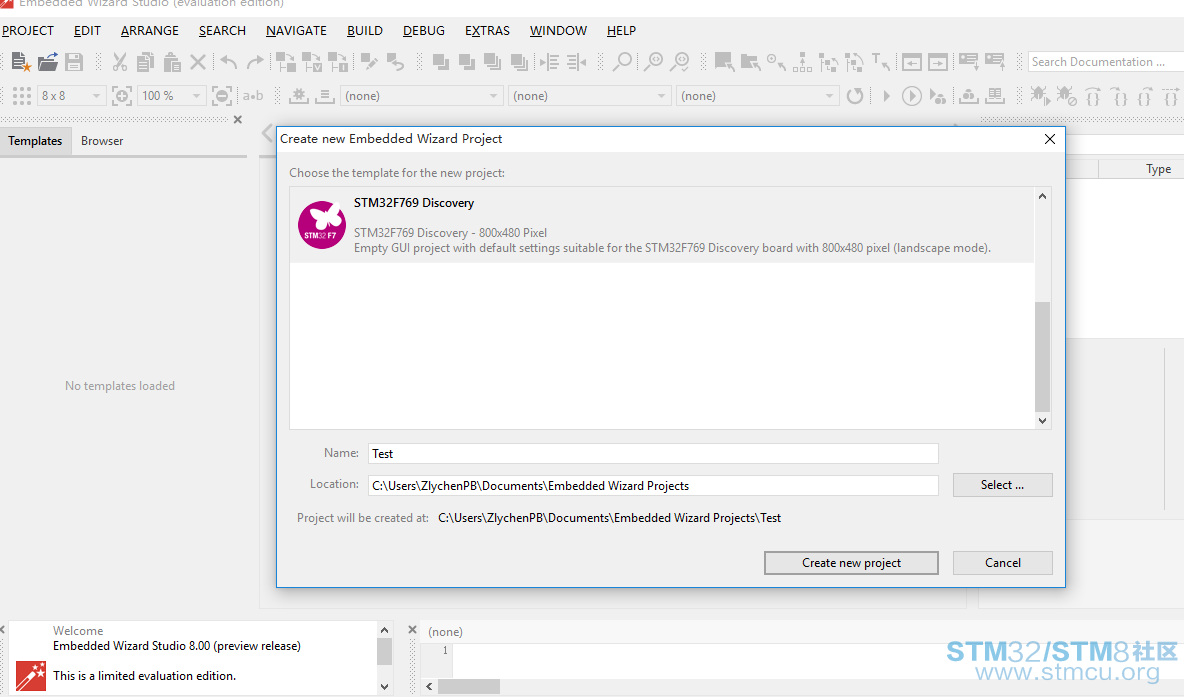
Task: Open the 8 x 8 grid size dropdown
Action: [70, 96]
